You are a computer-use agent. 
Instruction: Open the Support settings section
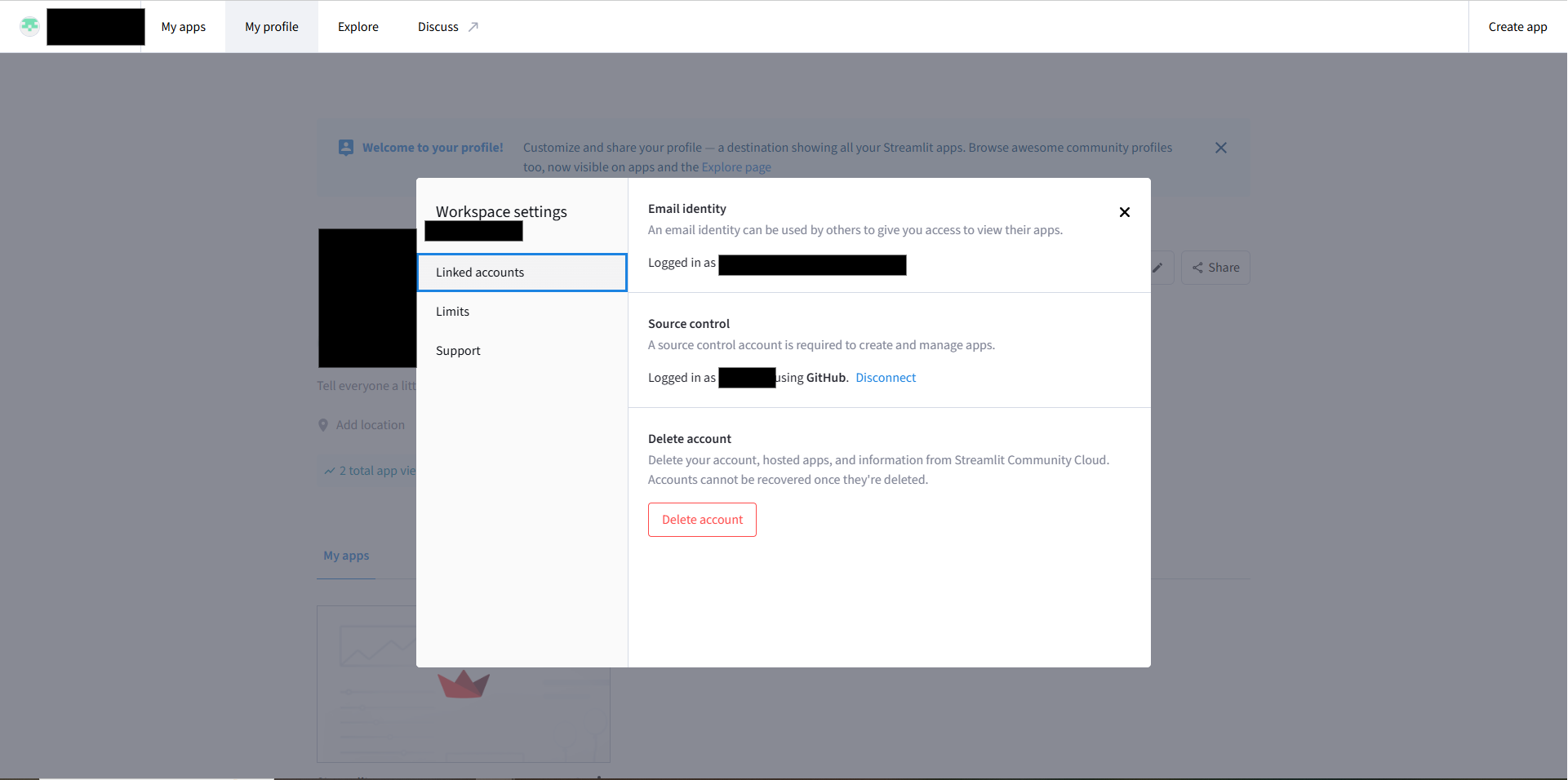click(x=458, y=350)
